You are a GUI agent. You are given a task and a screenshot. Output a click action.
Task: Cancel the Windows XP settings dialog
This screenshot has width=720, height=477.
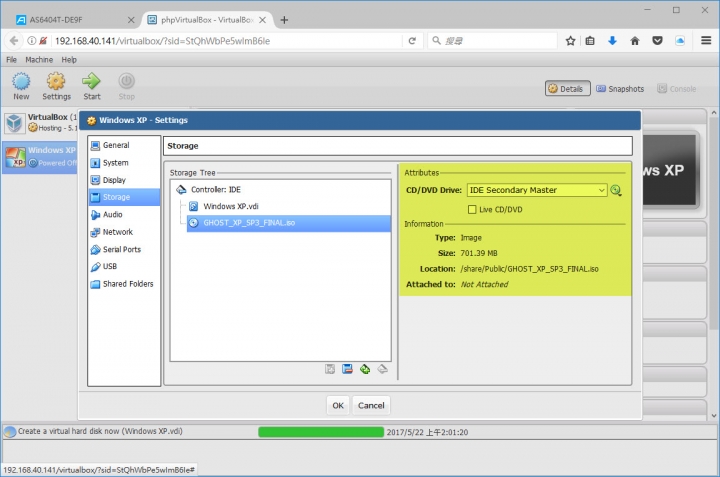coord(371,405)
